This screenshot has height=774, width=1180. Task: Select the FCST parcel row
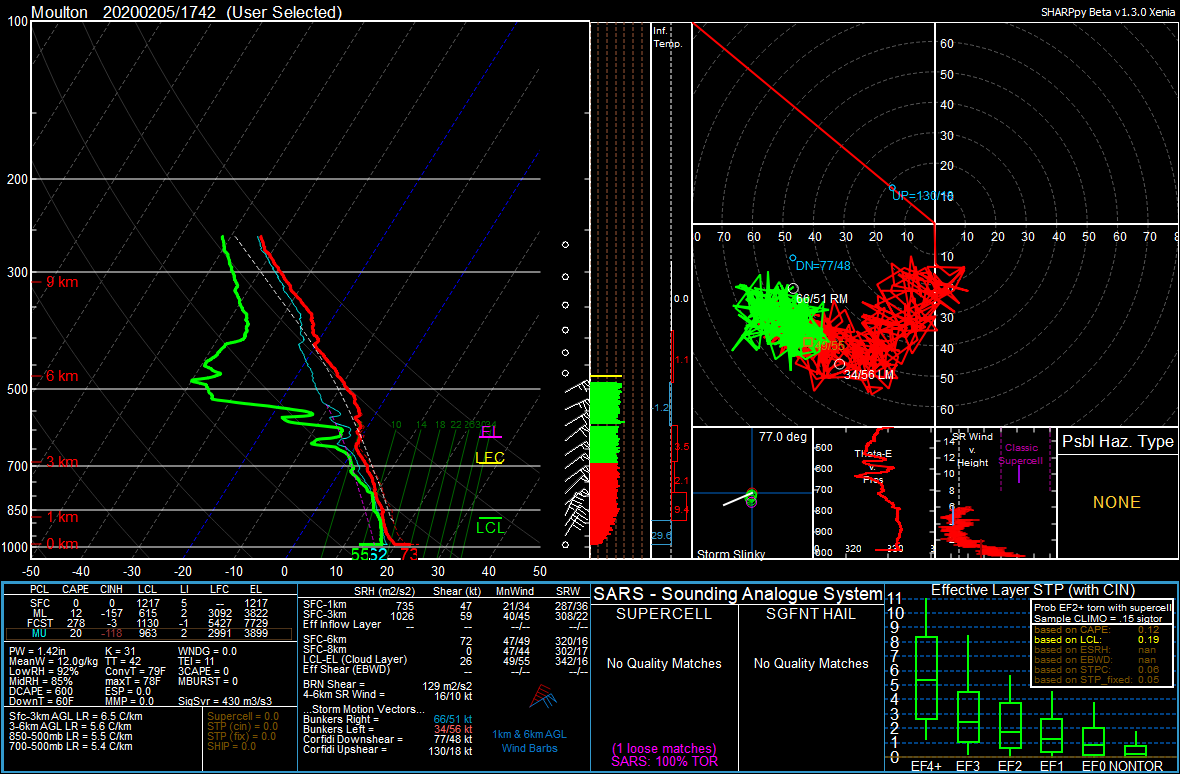(149, 624)
